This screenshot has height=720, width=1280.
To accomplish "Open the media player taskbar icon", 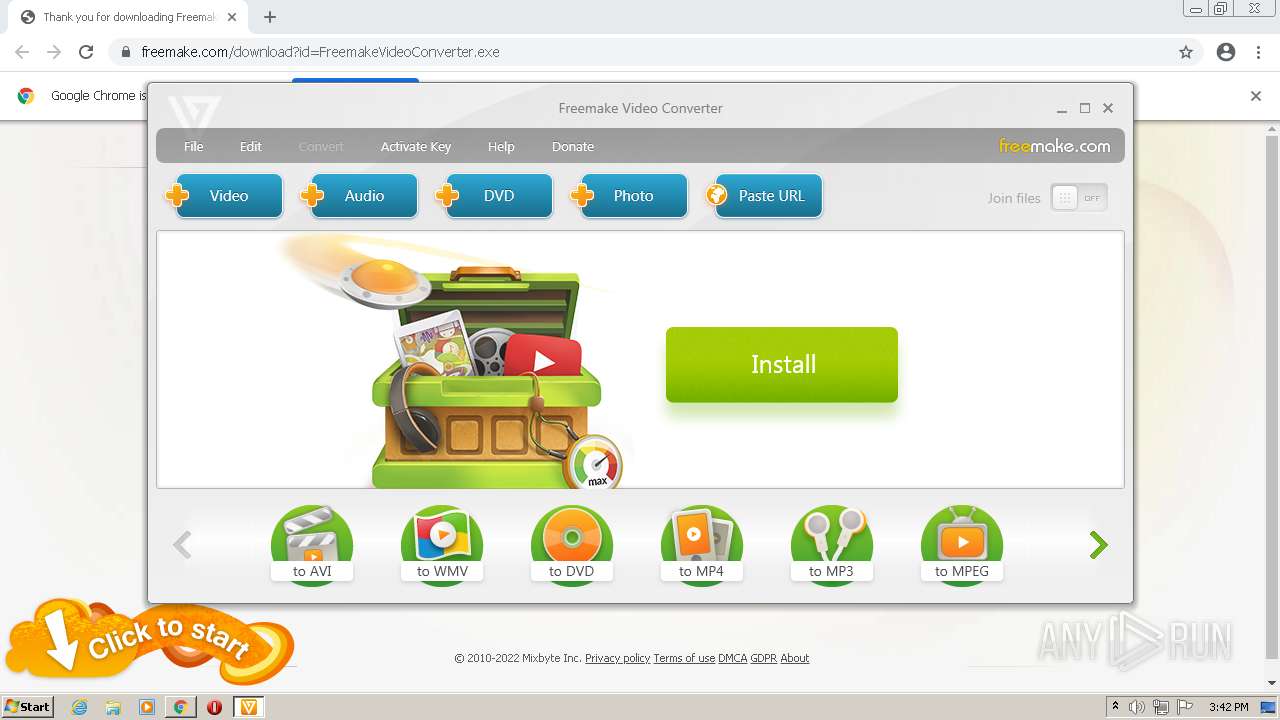I will (x=147, y=707).
